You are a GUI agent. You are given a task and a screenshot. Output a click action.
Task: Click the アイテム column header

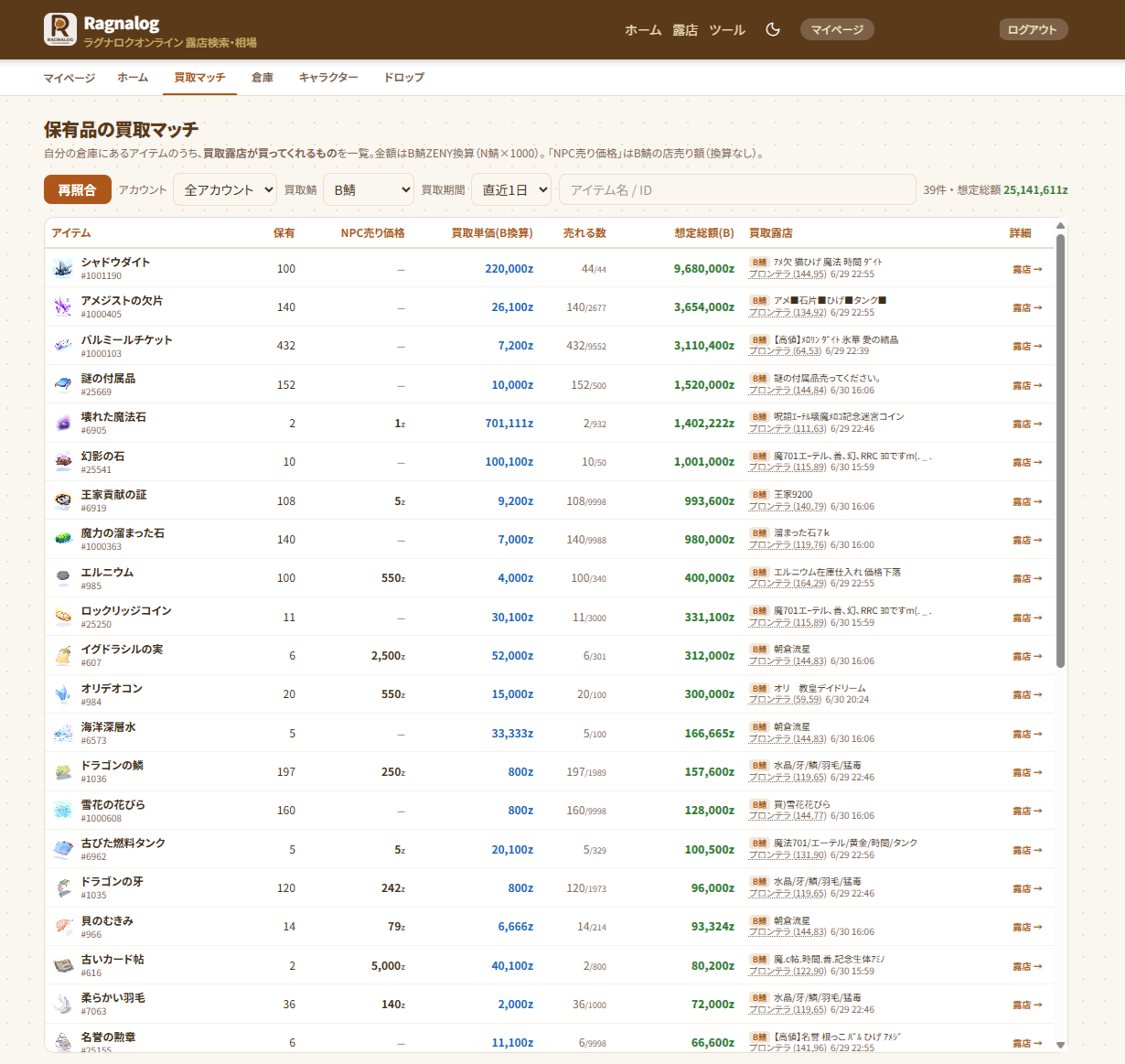[71, 233]
